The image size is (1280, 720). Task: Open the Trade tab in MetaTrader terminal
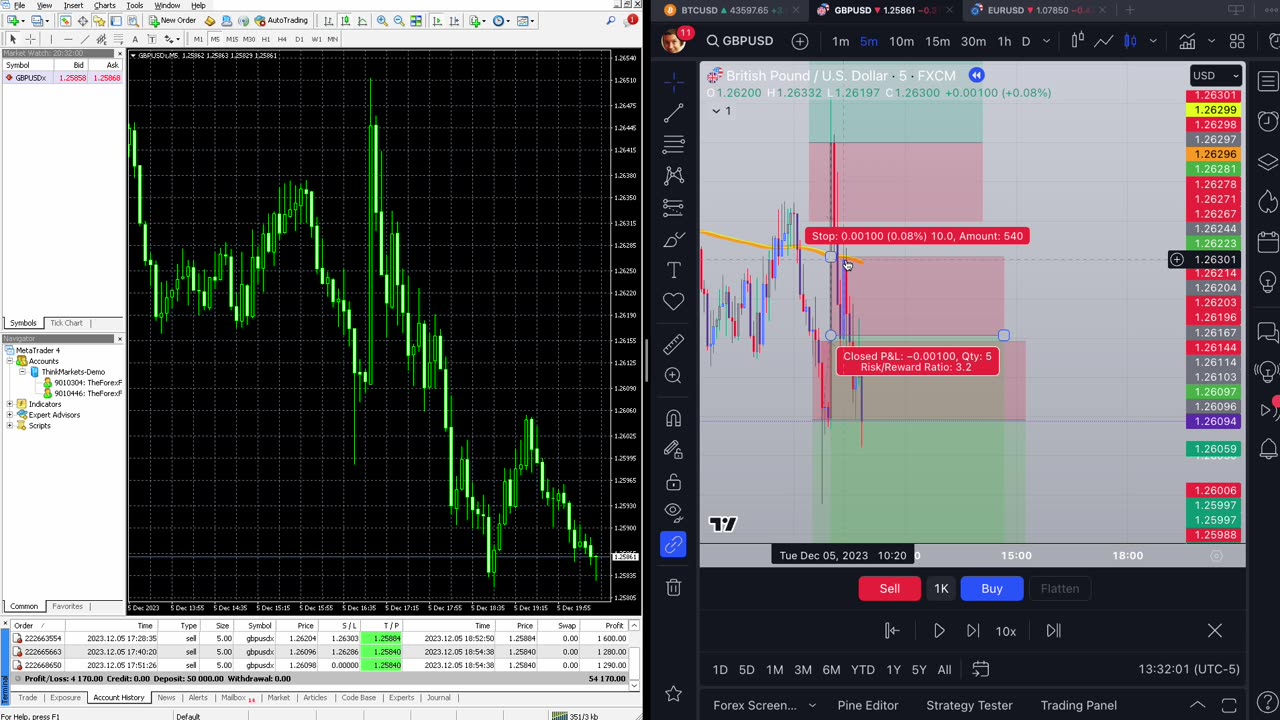click(x=27, y=697)
